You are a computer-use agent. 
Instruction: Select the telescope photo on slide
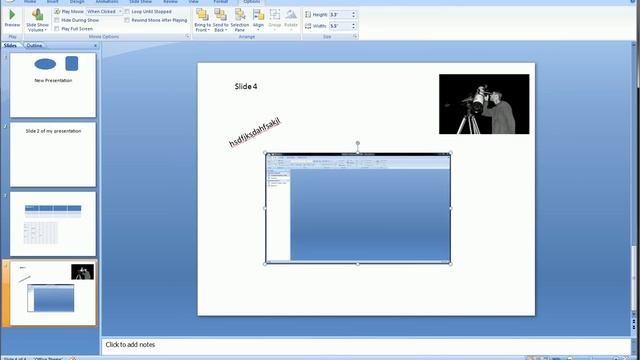[x=484, y=104]
